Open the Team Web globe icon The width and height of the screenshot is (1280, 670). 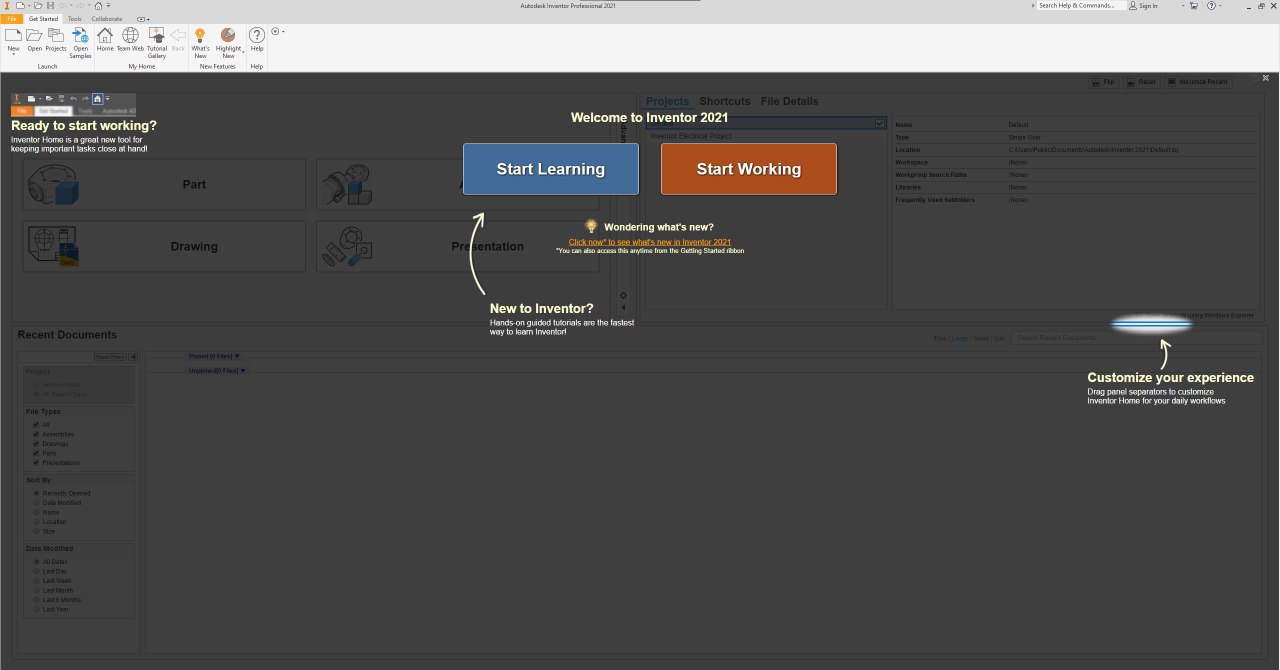[130, 35]
